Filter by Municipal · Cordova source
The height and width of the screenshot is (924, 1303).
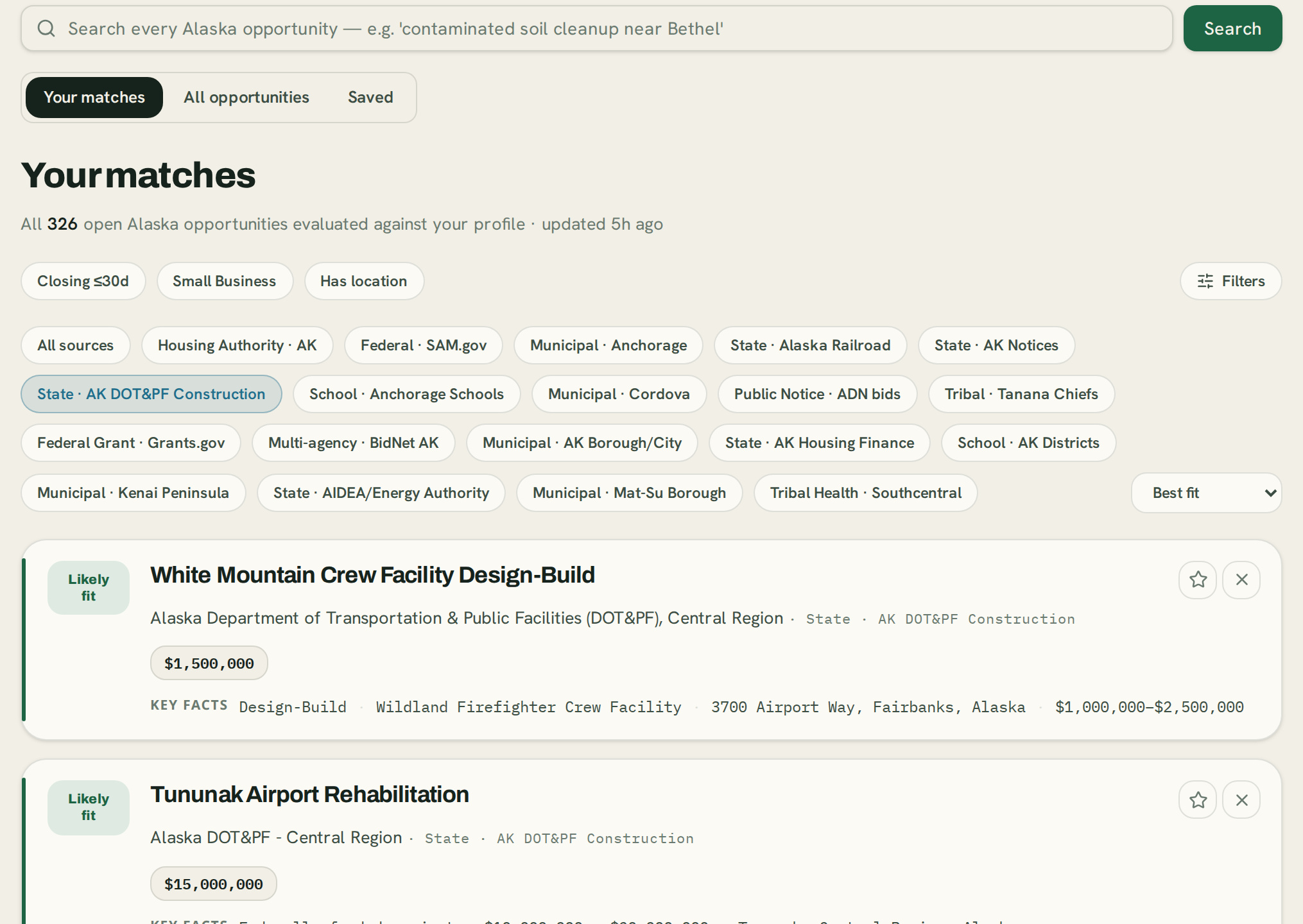click(x=619, y=394)
